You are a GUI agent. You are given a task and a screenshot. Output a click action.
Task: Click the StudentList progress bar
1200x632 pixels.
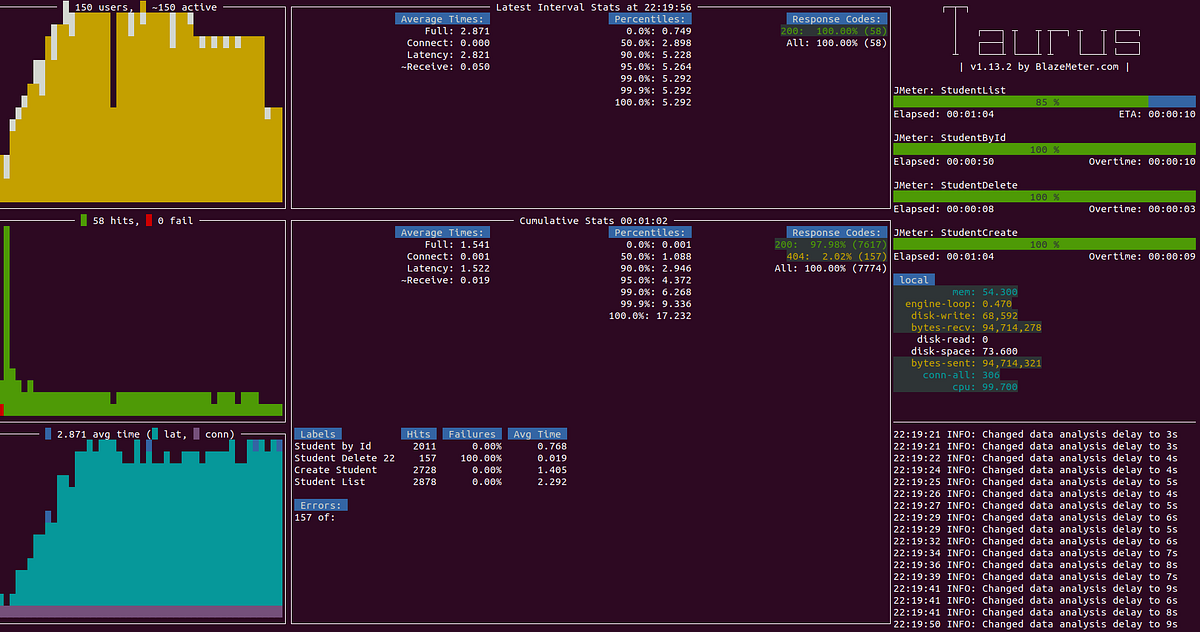pyautogui.click(x=1043, y=101)
